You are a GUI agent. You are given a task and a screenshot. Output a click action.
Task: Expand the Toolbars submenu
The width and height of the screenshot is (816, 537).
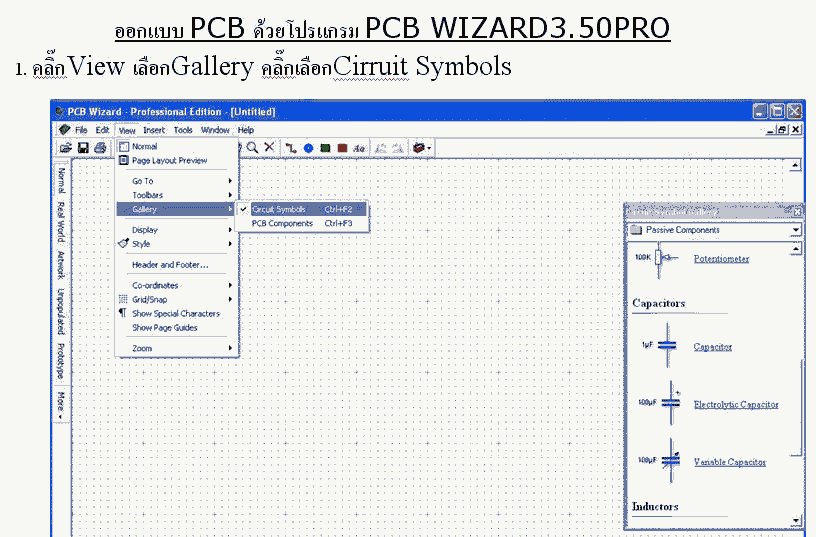click(x=177, y=195)
